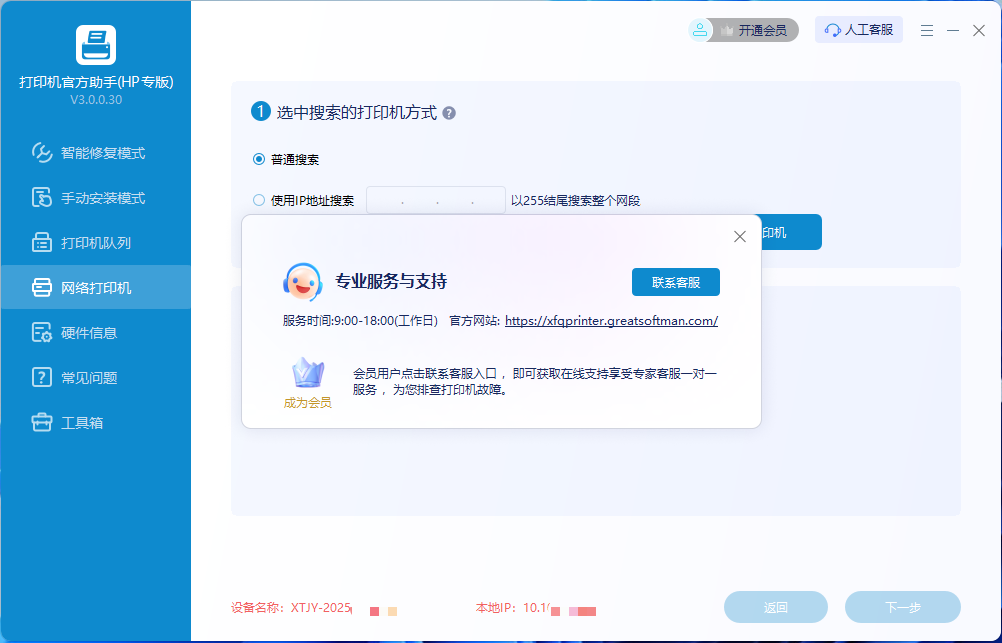The height and width of the screenshot is (643, 1002).
Task: Click the toolbox (工具箱) icon
Action: click(x=42, y=423)
